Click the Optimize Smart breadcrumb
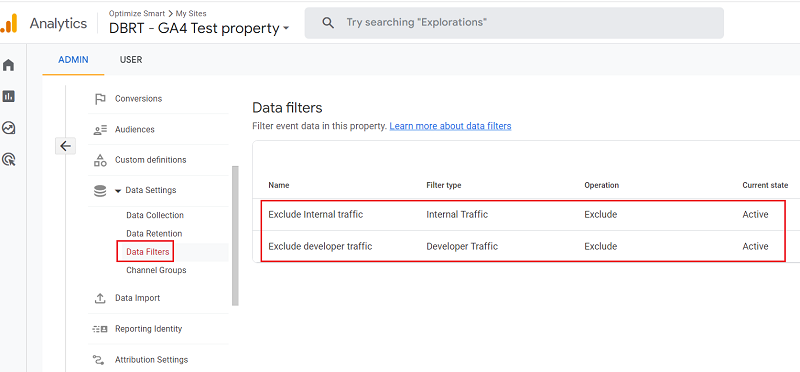 (x=136, y=14)
